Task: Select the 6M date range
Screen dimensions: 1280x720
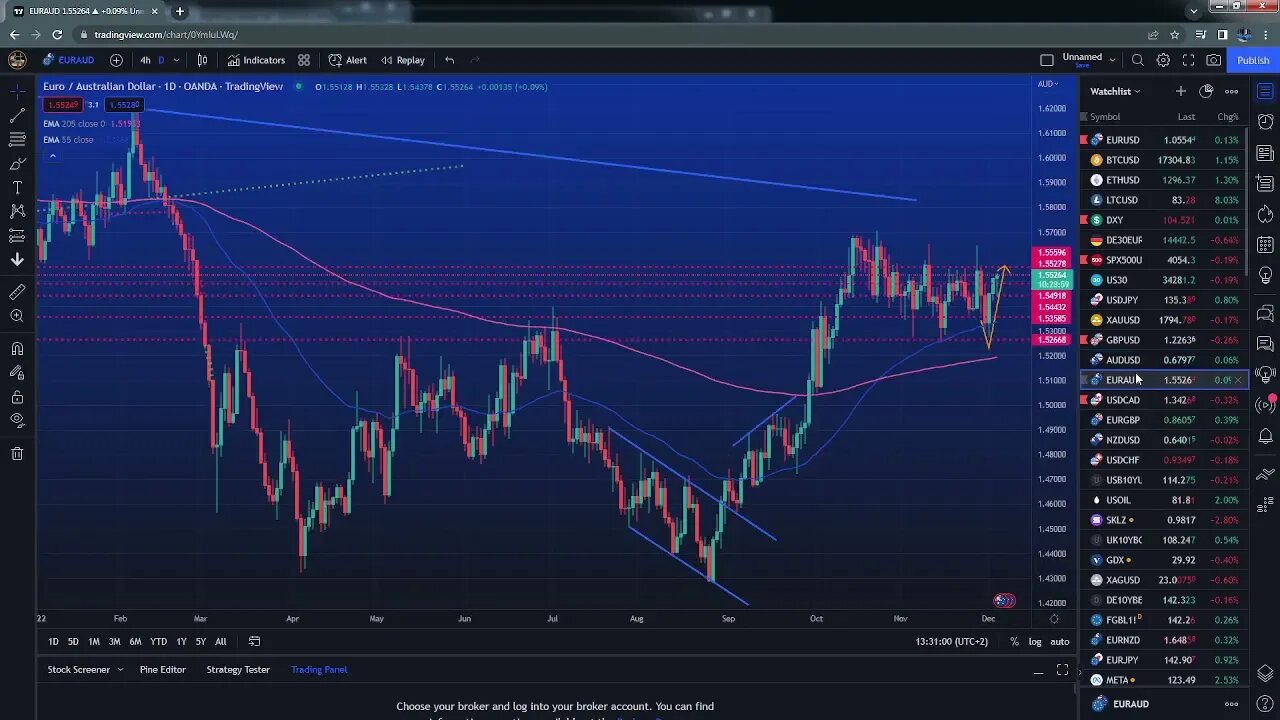Action: tap(135, 641)
